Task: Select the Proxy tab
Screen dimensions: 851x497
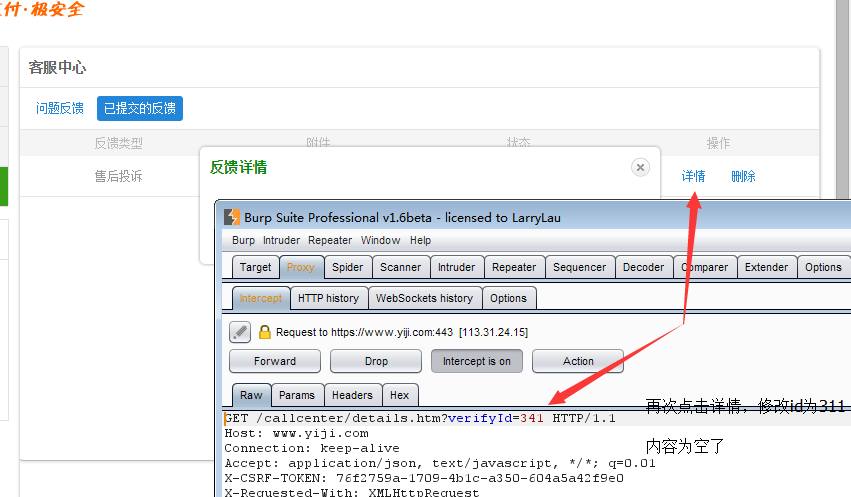Action: click(300, 267)
